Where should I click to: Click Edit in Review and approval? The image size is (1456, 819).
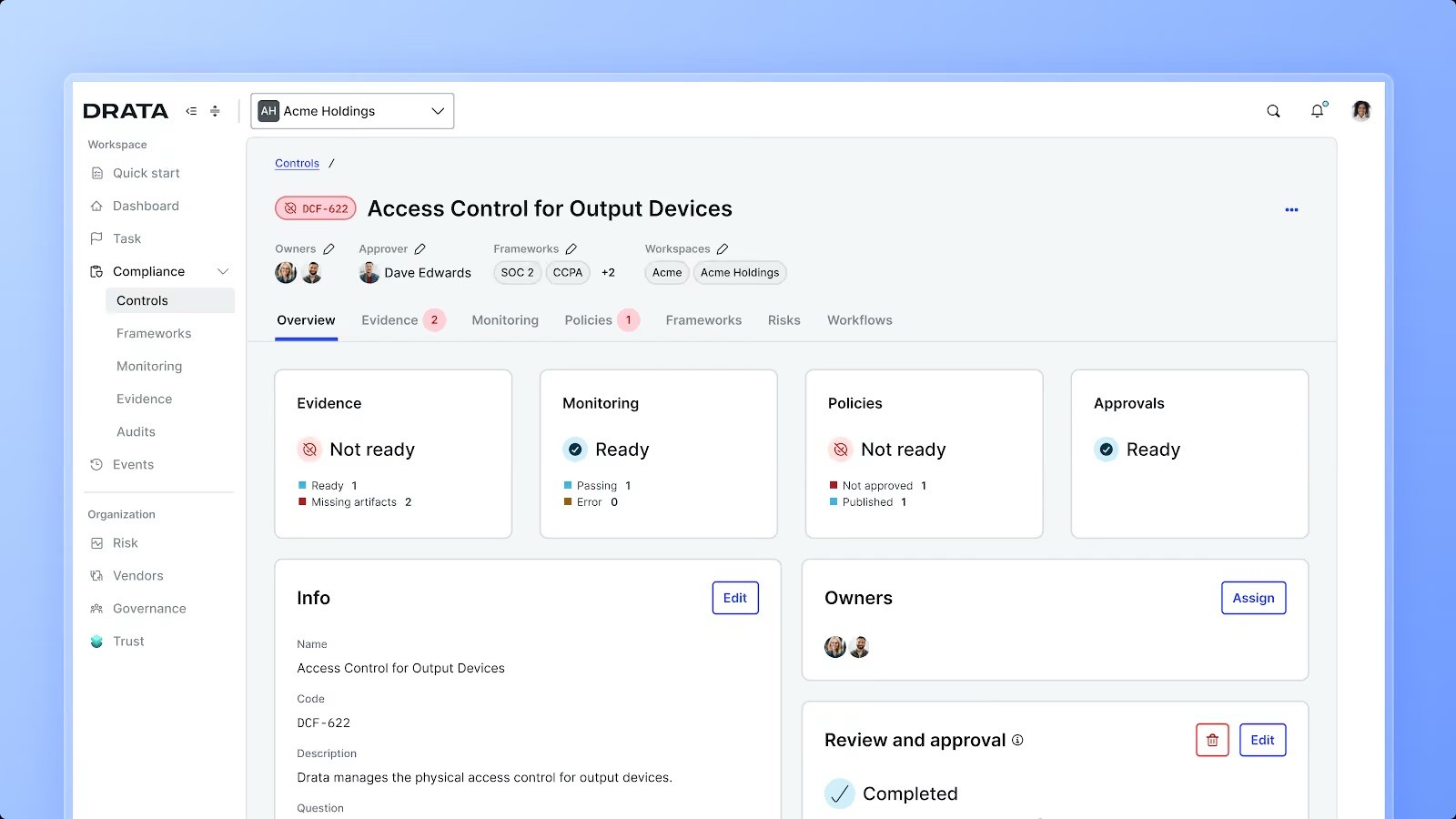(1263, 740)
